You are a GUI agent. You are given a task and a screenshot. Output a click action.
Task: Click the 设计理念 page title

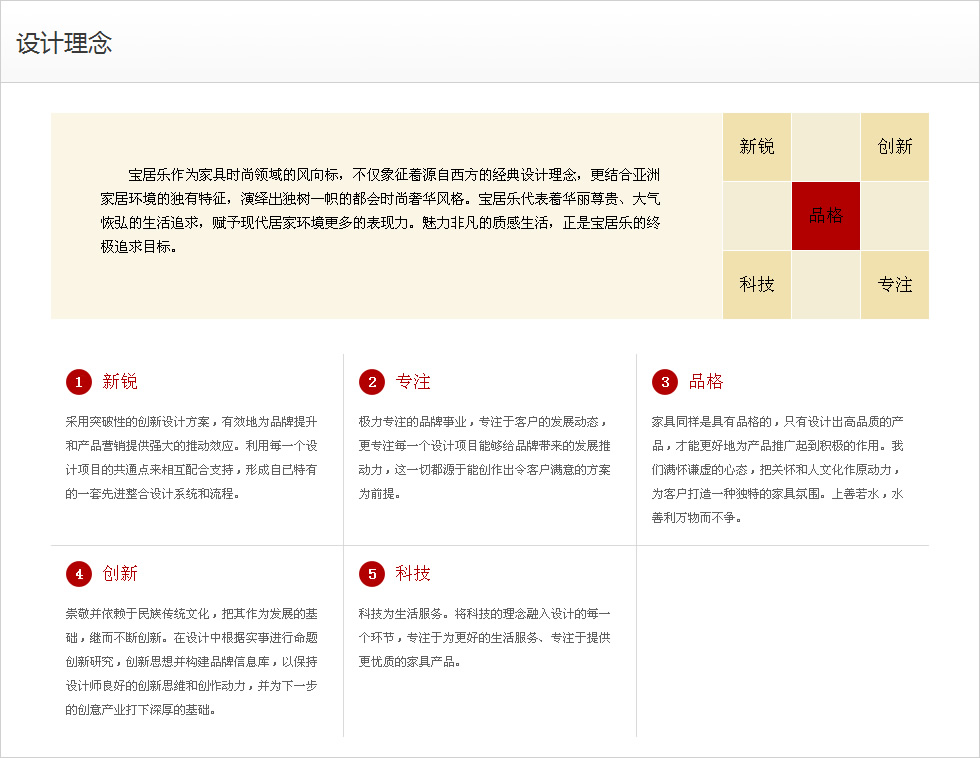coord(64,43)
